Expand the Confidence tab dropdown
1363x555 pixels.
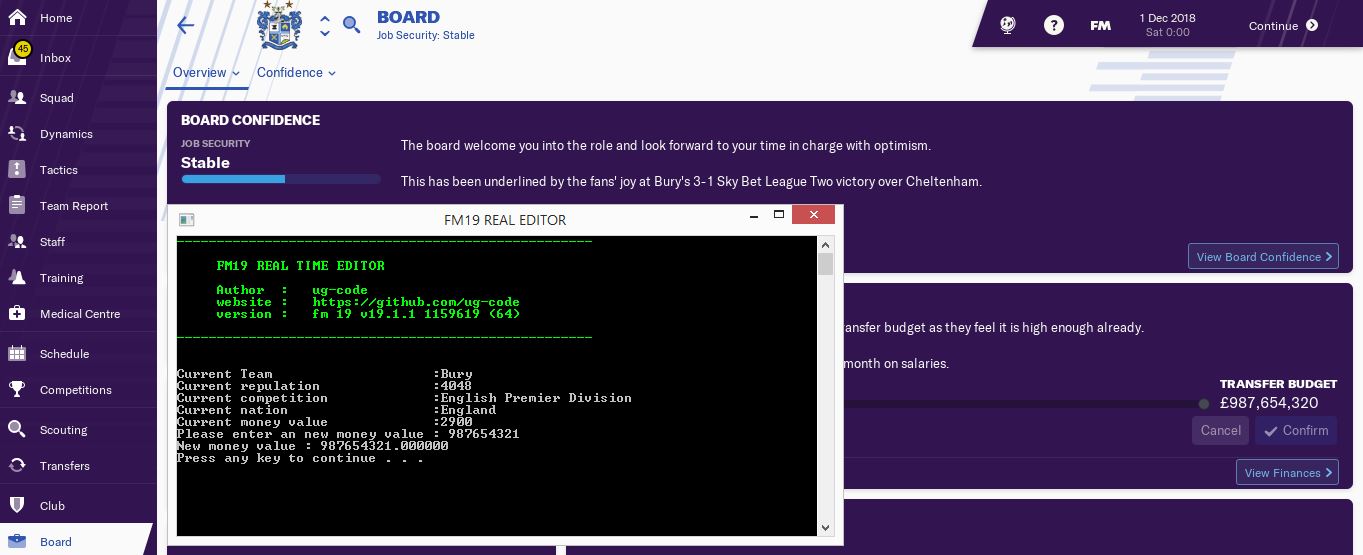[x=296, y=73]
